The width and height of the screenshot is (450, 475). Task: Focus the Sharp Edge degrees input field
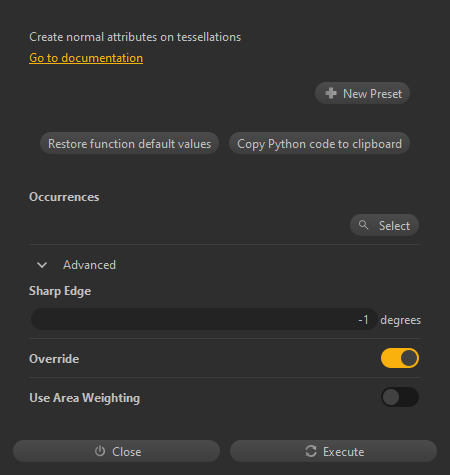pyautogui.click(x=204, y=319)
